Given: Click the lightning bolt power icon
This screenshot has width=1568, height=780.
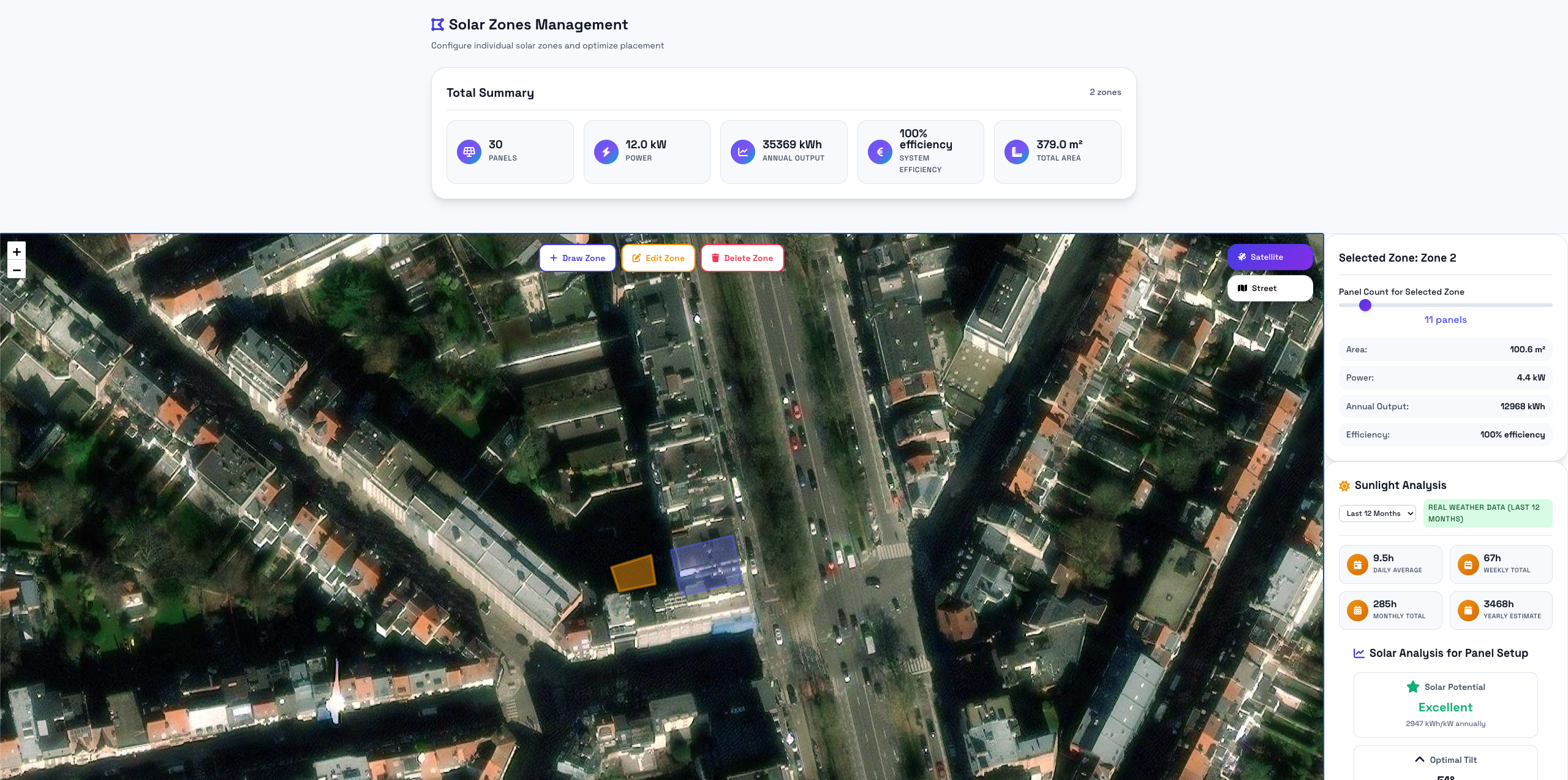Looking at the screenshot, I should [x=606, y=151].
